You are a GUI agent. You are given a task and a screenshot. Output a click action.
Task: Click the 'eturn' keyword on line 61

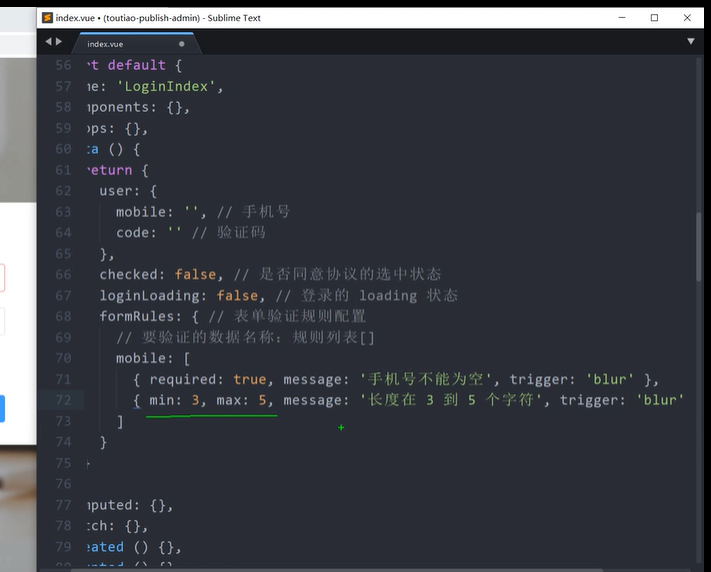click(x=110, y=170)
